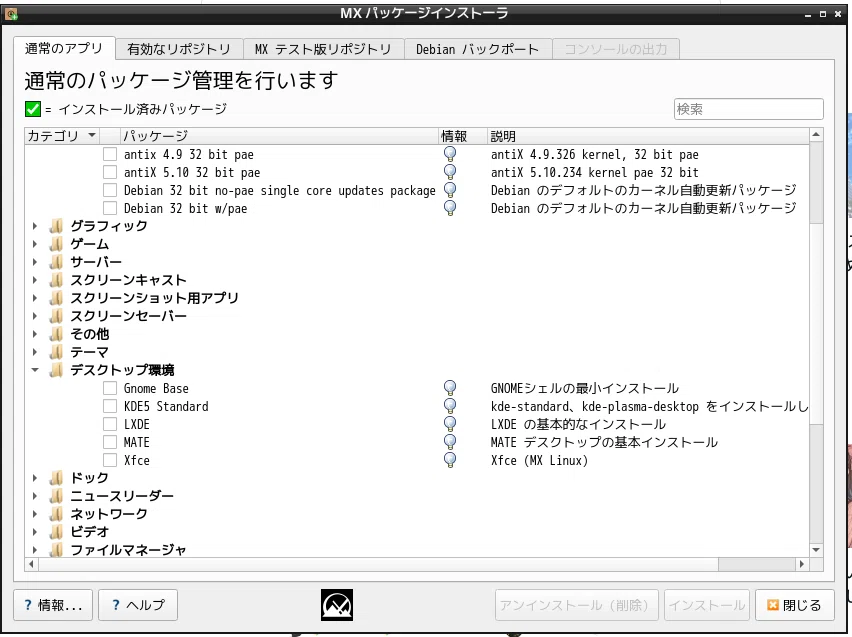
Task: Click info bulb for antix 4.9 32 bit pae
Action: pyautogui.click(x=450, y=154)
